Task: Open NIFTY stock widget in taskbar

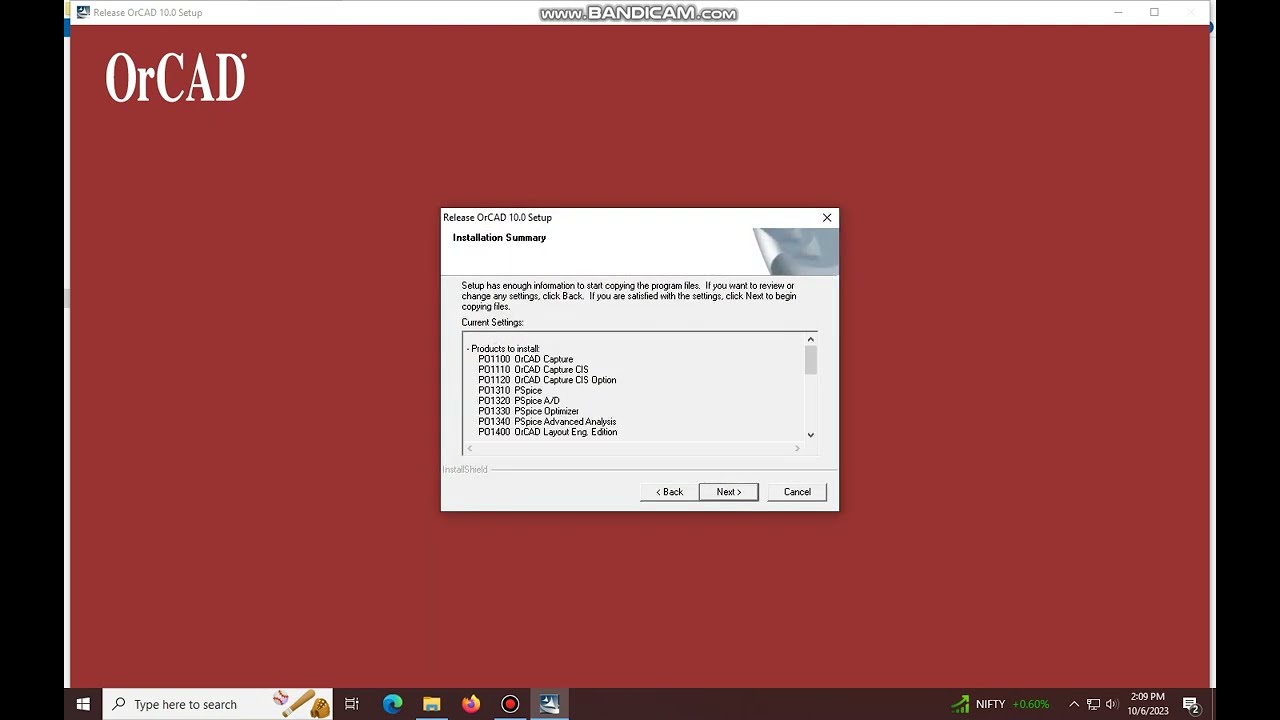Action: (x=1000, y=704)
